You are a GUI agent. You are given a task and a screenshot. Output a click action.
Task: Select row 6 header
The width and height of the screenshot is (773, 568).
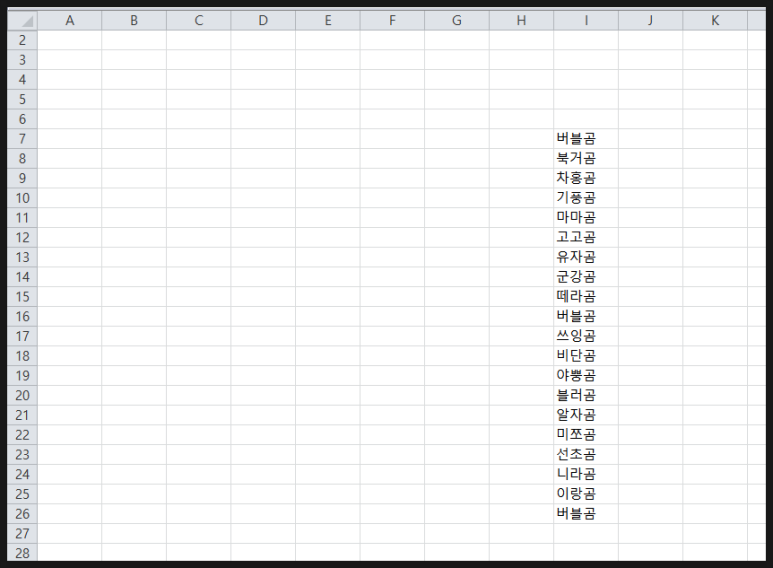[x=22, y=119]
